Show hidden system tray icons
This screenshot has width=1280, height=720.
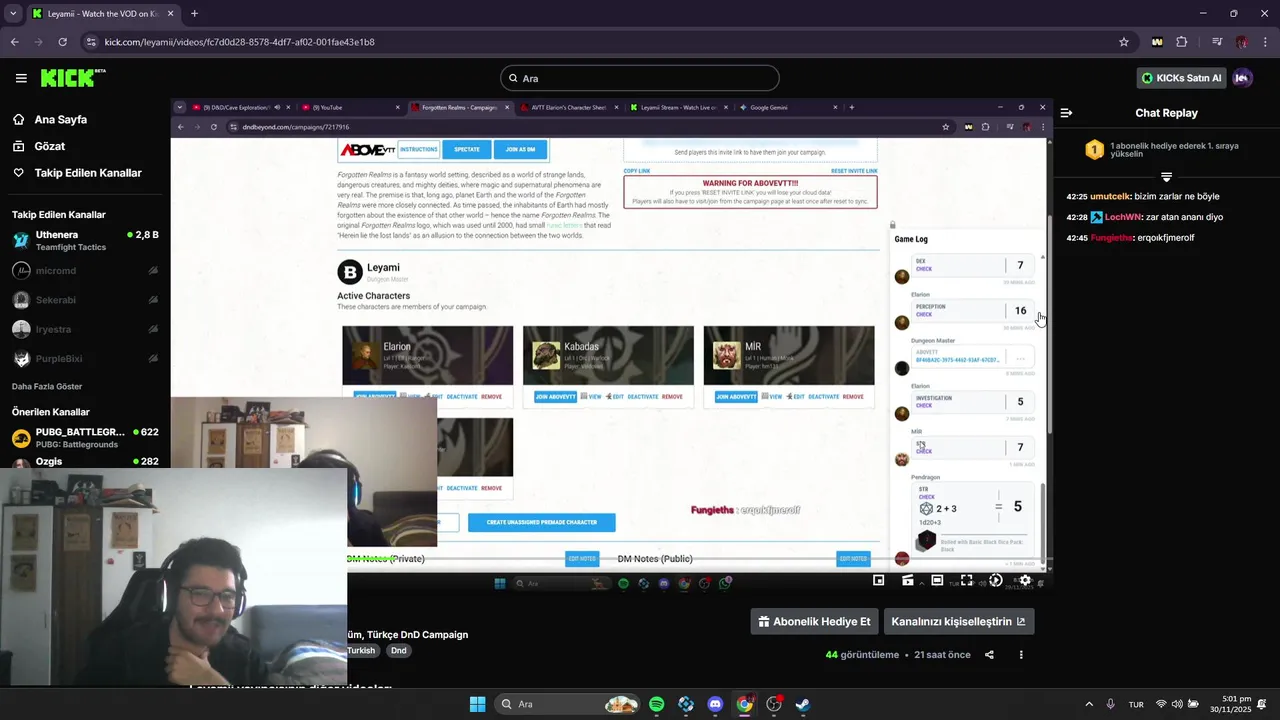click(1089, 704)
